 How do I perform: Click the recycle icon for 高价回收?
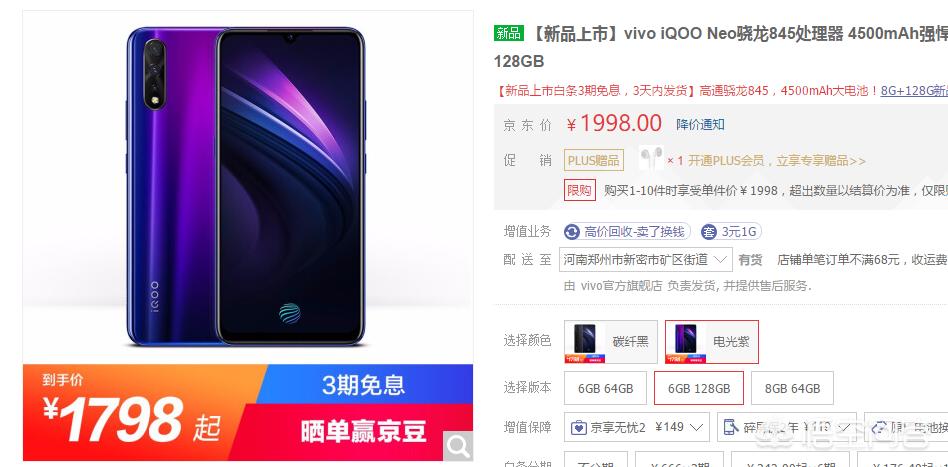[571, 232]
